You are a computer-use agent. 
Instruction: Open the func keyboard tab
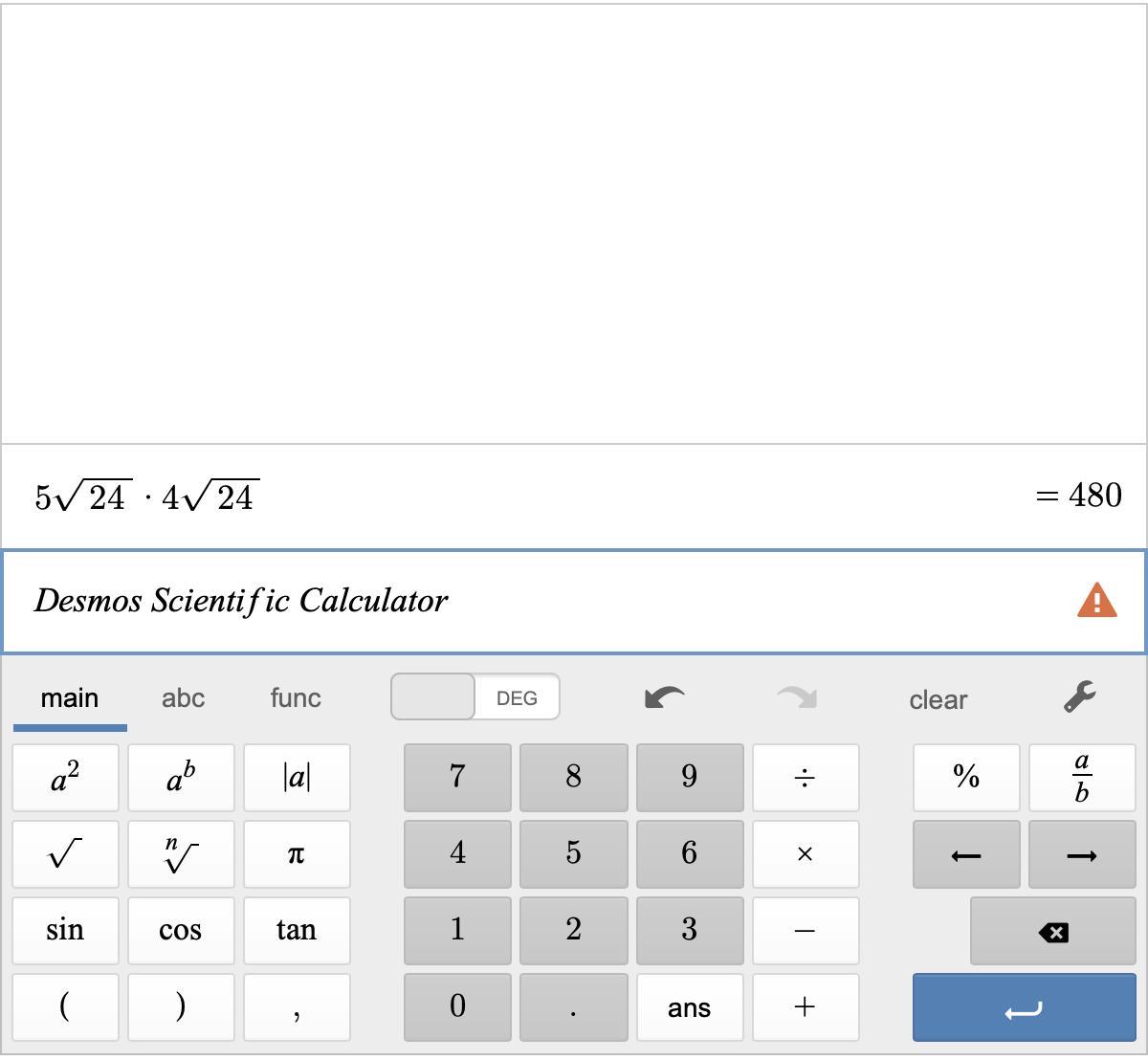pos(296,697)
